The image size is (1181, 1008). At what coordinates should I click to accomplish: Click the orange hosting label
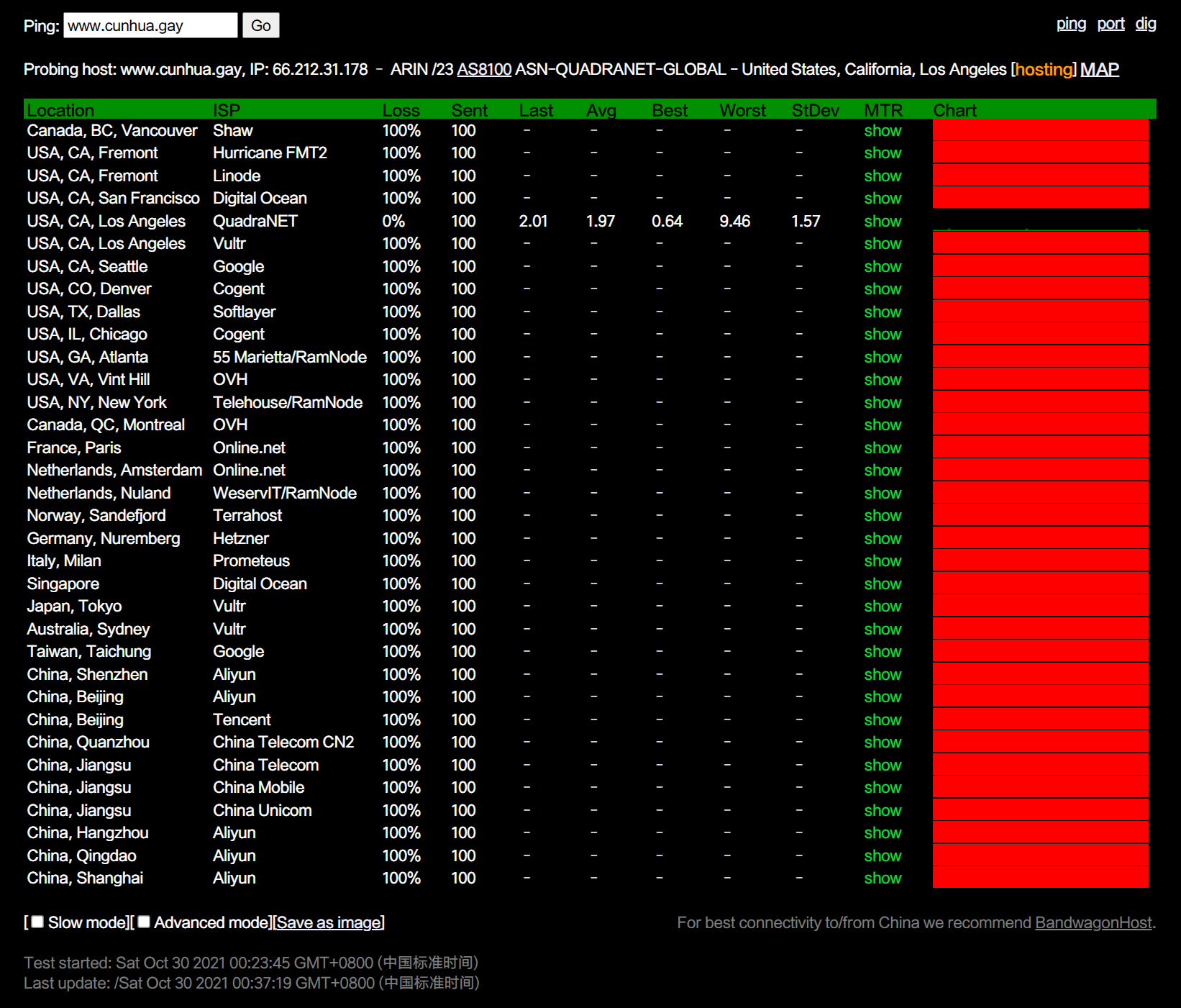[x=1044, y=69]
